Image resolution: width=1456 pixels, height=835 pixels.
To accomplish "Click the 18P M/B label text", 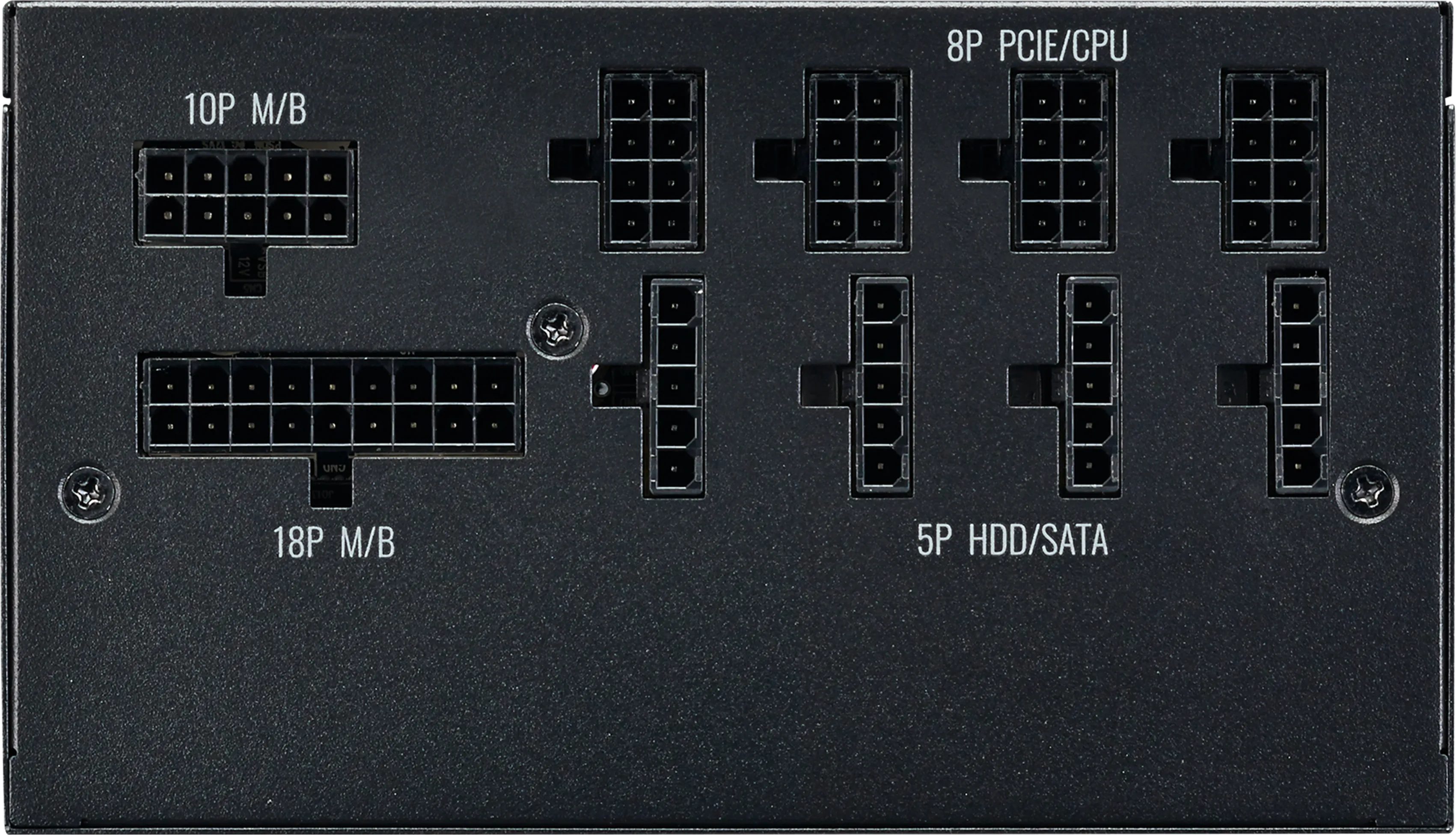I will (x=334, y=542).
